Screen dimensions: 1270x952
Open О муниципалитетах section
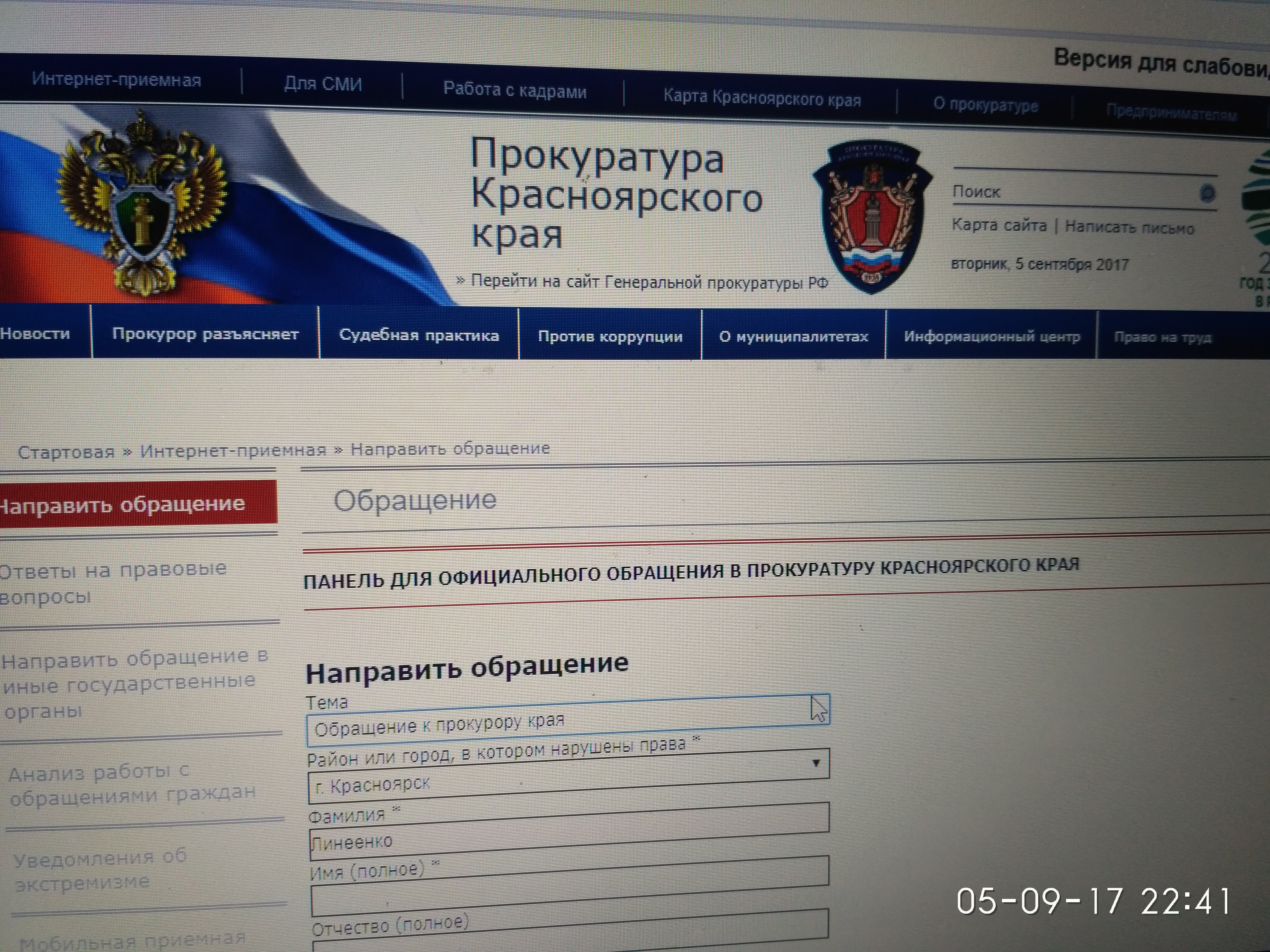point(793,337)
